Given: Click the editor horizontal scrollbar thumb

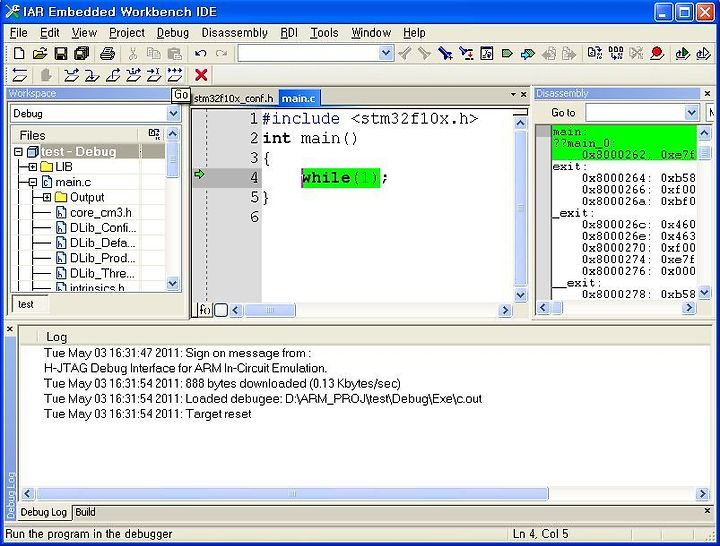Looking at the screenshot, I should click(x=270, y=310).
